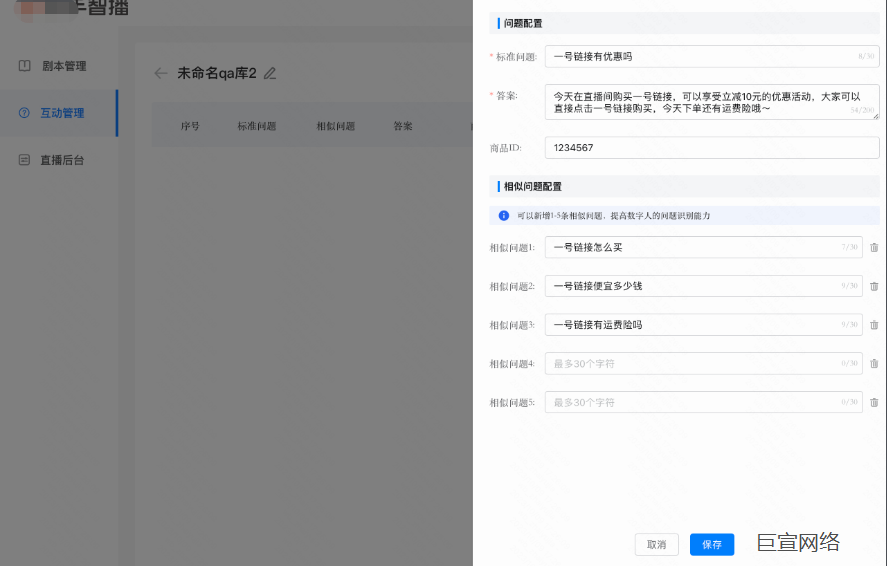Image resolution: width=887 pixels, height=566 pixels.
Task: Open 互动管理 in the sidebar
Action: click(59, 113)
